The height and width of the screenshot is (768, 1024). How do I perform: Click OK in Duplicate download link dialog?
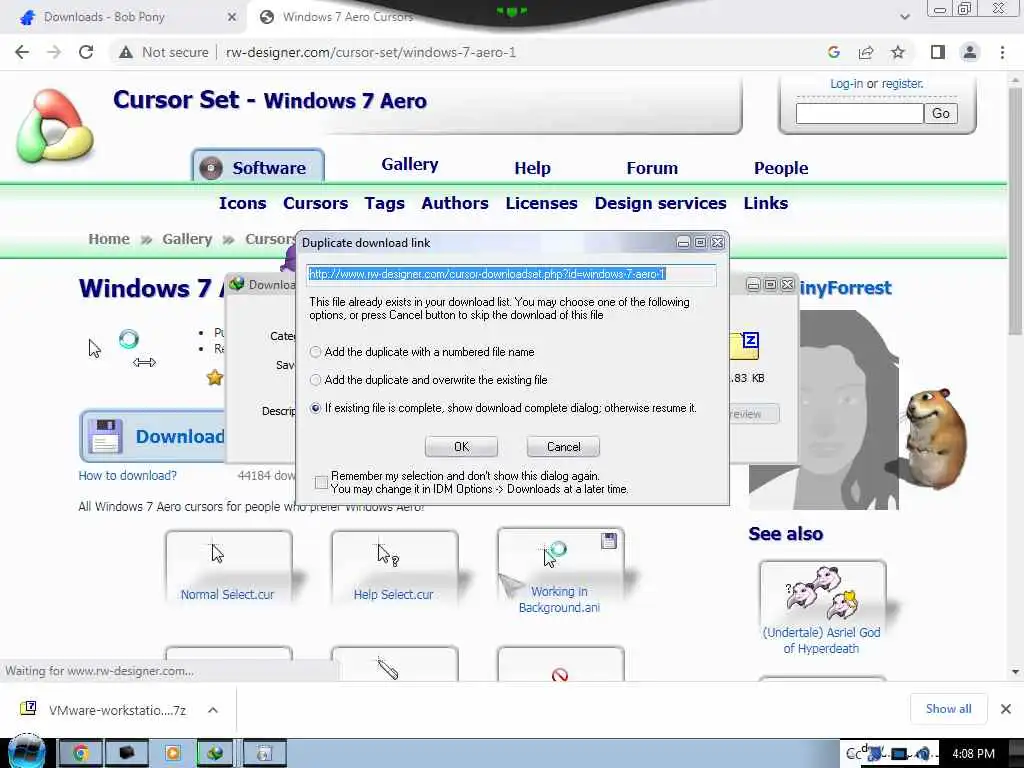(461, 447)
